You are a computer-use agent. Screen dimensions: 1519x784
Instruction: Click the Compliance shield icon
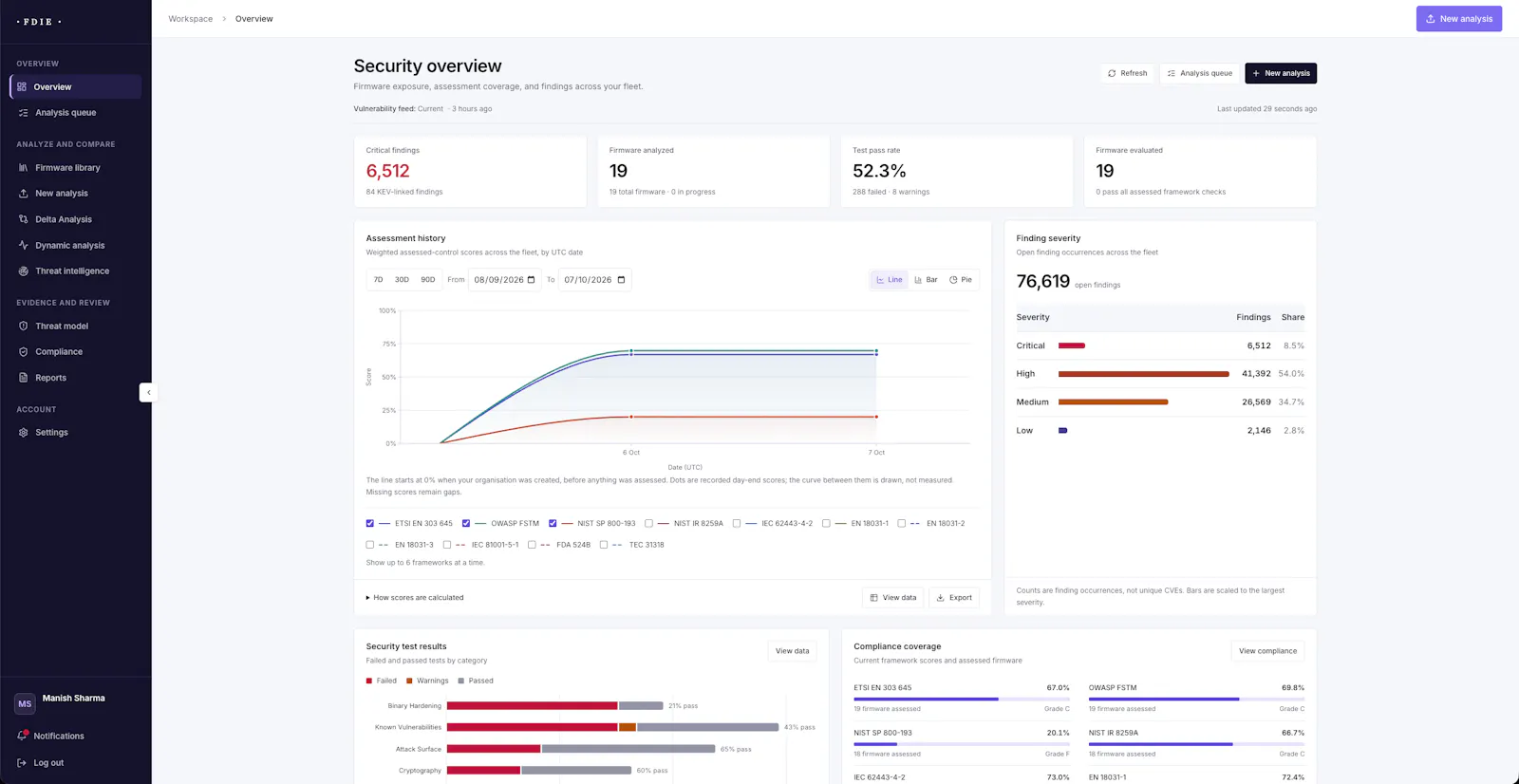(x=23, y=352)
